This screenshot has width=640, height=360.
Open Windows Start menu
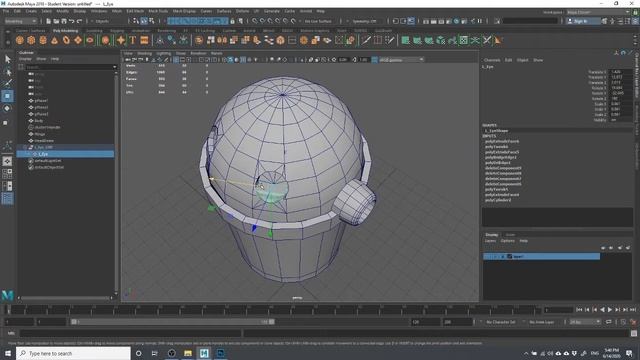[x=8, y=353]
